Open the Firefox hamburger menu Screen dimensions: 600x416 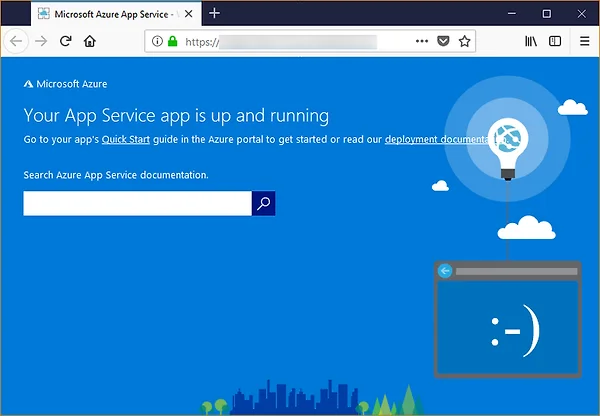[584, 41]
